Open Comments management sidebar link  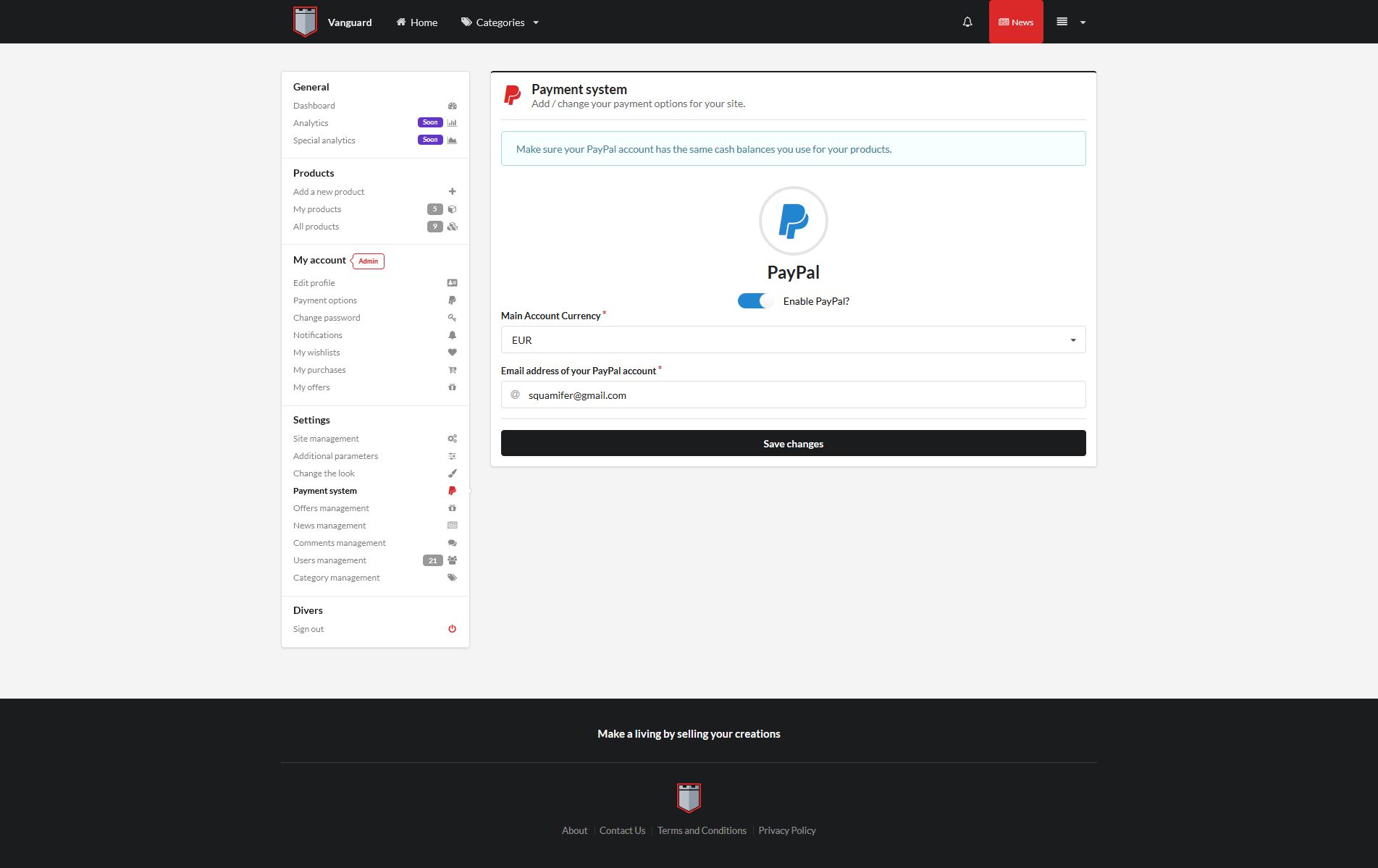(x=340, y=543)
